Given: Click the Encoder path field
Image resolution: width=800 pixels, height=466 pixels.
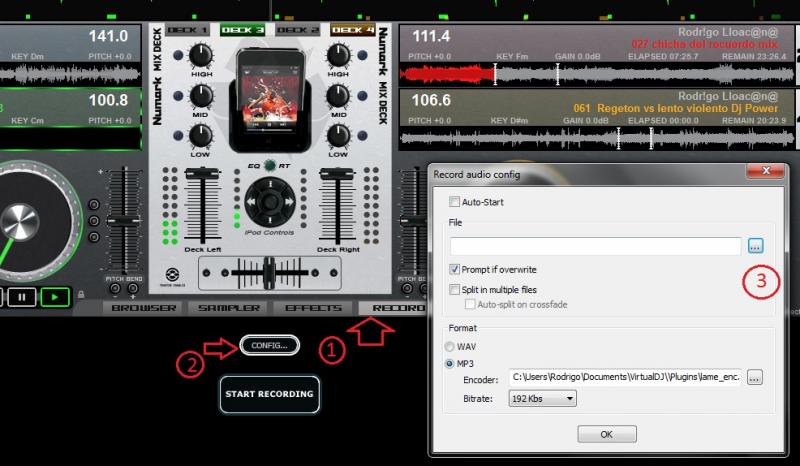Looking at the screenshot, I should 625,377.
